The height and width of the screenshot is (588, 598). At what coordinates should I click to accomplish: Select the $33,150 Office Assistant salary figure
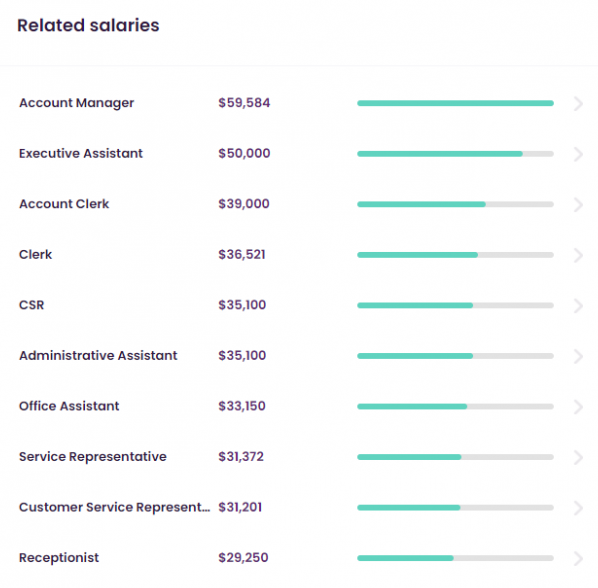click(242, 406)
